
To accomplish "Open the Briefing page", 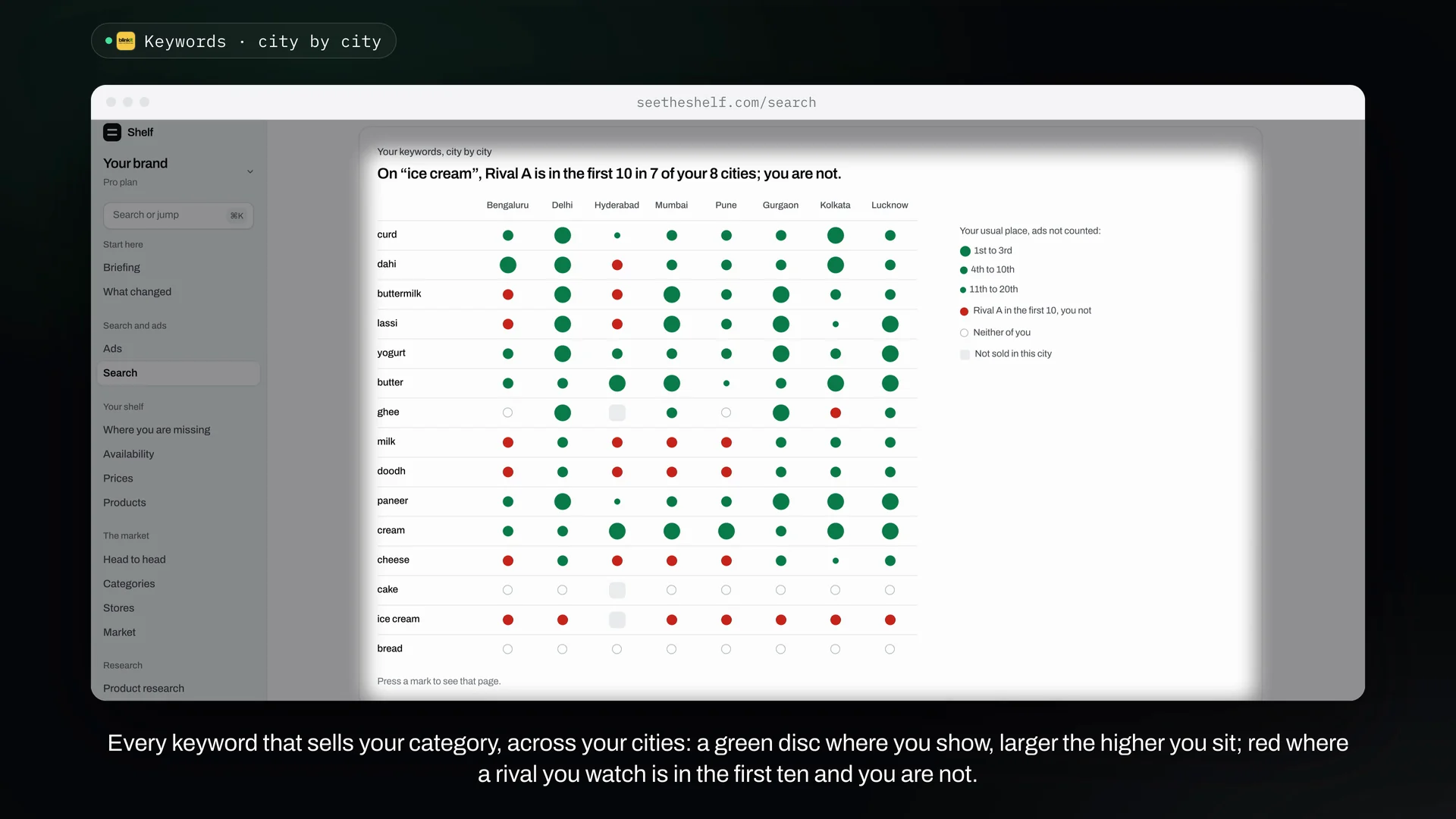I will tap(121, 268).
